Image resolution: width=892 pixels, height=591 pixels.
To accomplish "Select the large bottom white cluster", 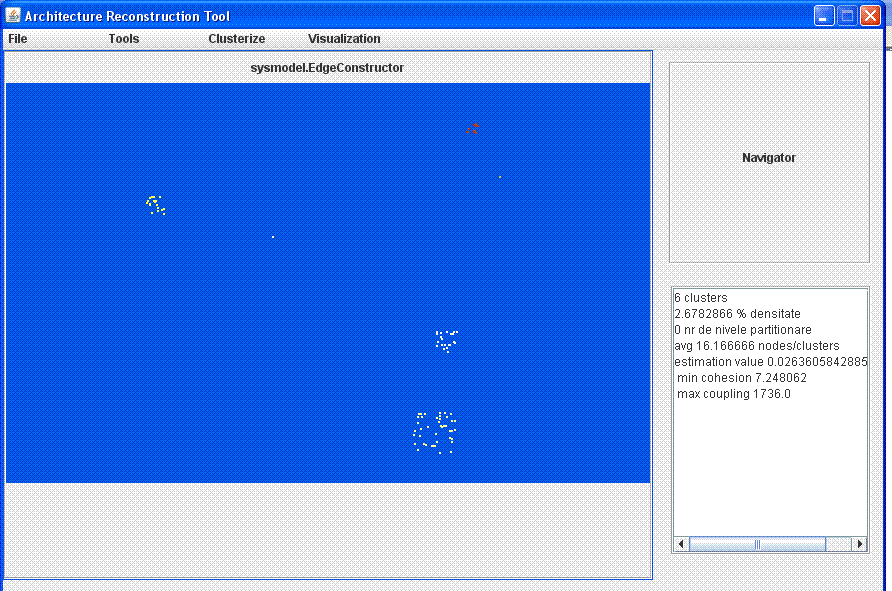I will pyautogui.click(x=435, y=432).
